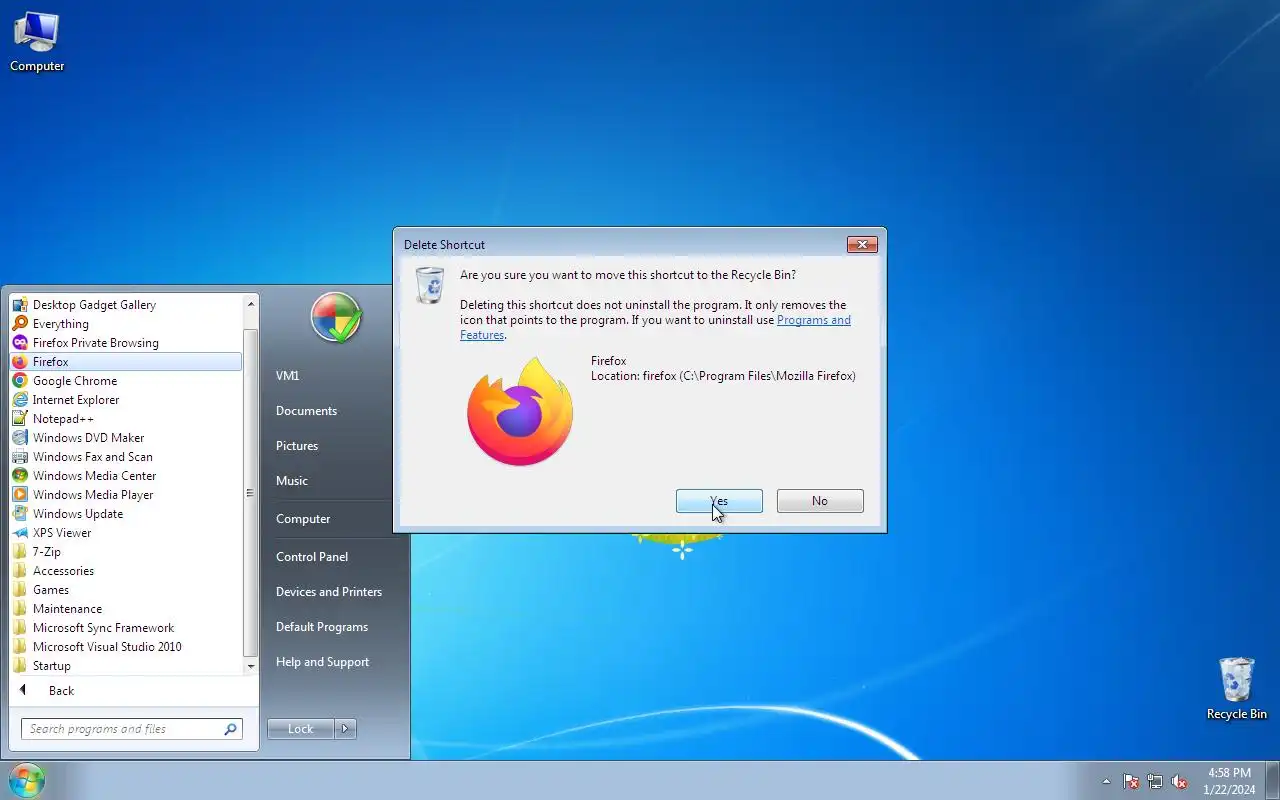Click the Windows Update icon
1280x800 pixels.
[19, 514]
